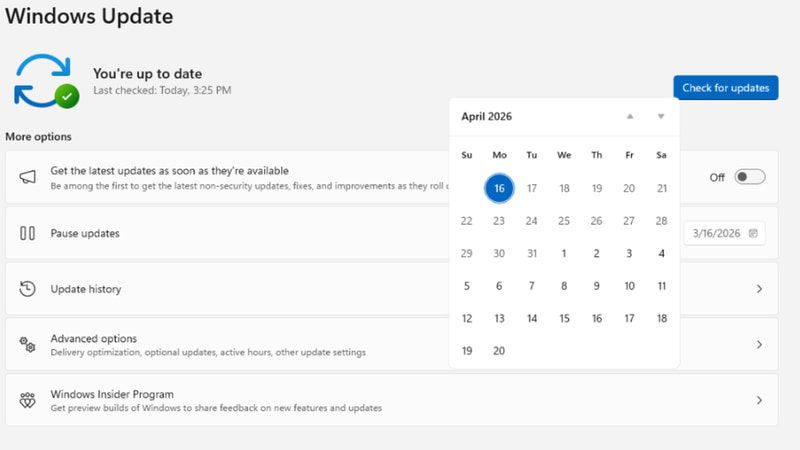Image resolution: width=800 pixels, height=450 pixels.
Task: Click the clock icon for Update history
Action: pyautogui.click(x=28, y=289)
